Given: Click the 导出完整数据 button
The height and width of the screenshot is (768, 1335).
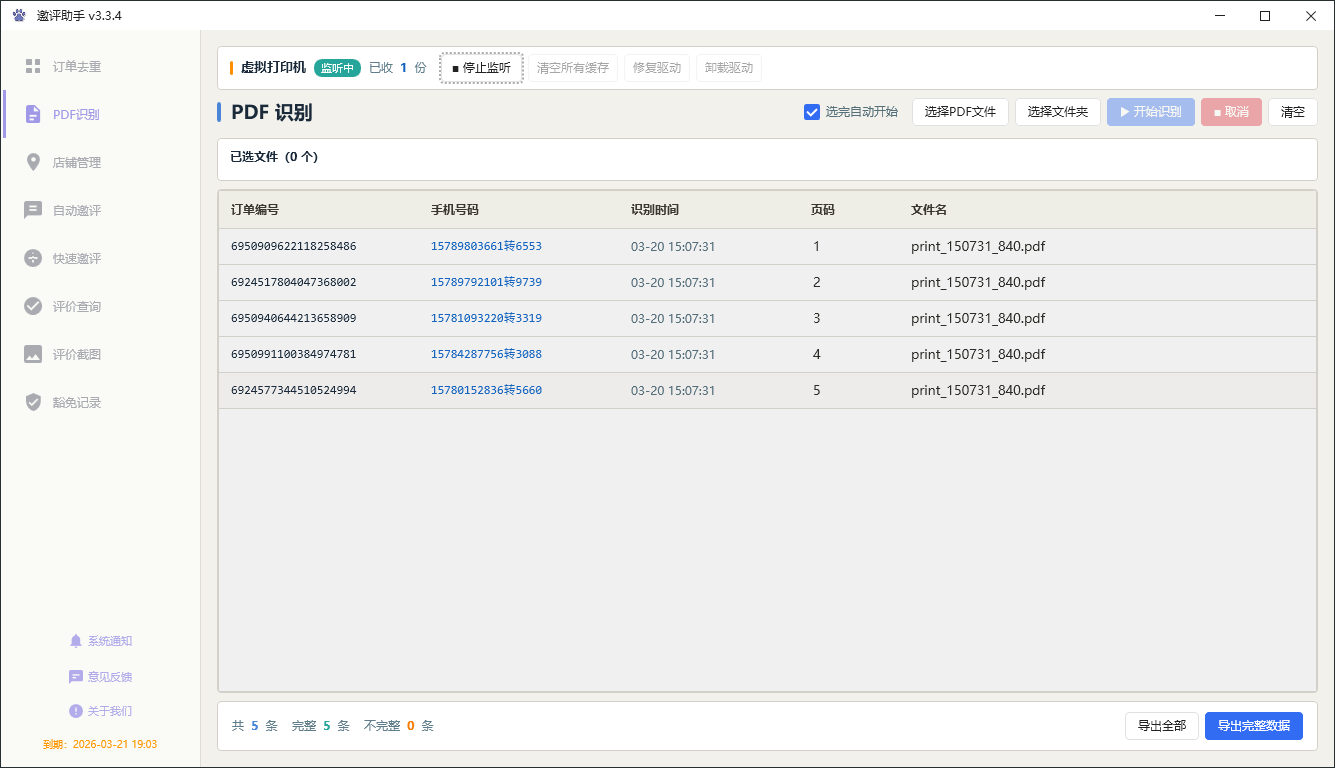Looking at the screenshot, I should (1254, 726).
